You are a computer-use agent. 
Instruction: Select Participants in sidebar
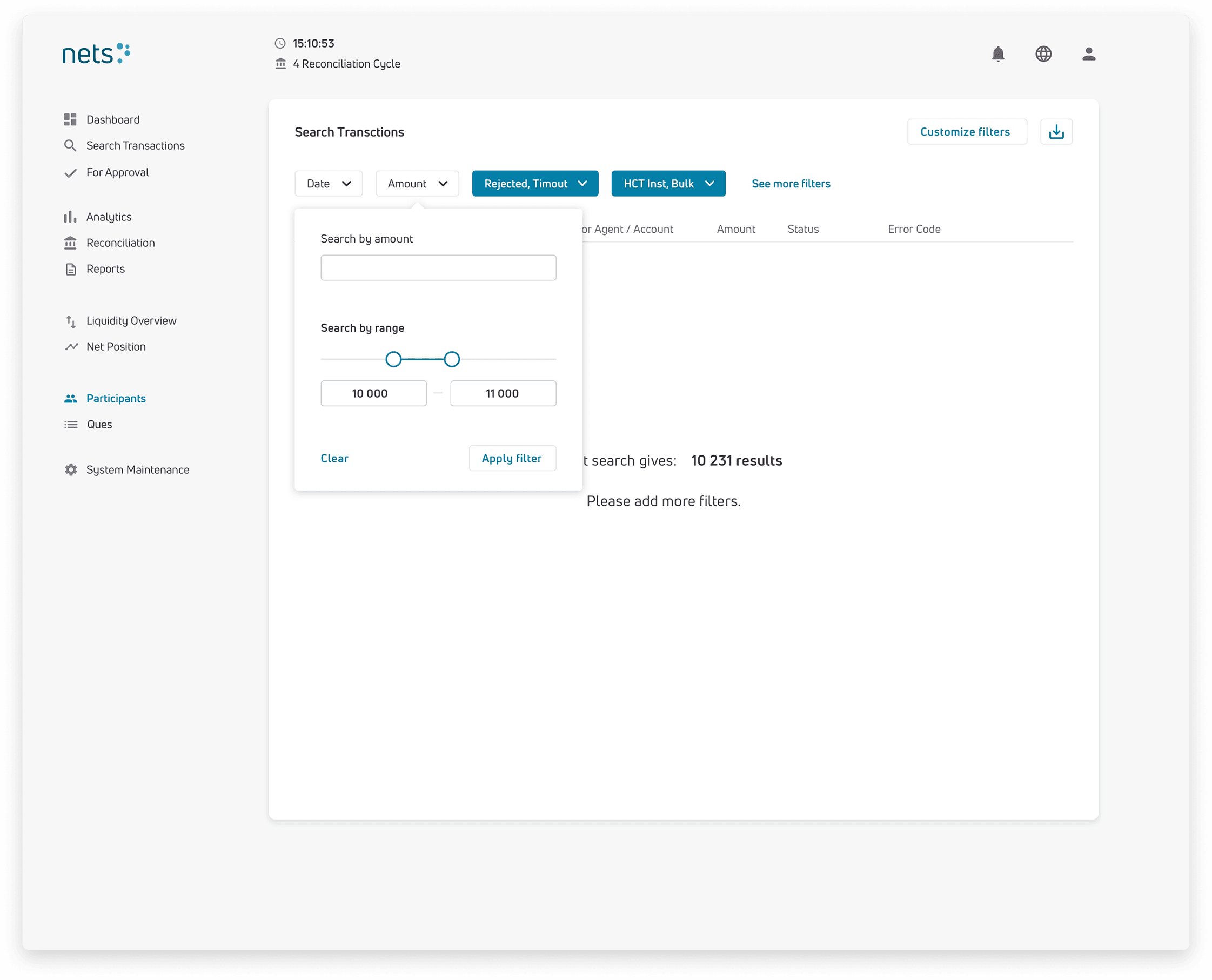(x=116, y=399)
